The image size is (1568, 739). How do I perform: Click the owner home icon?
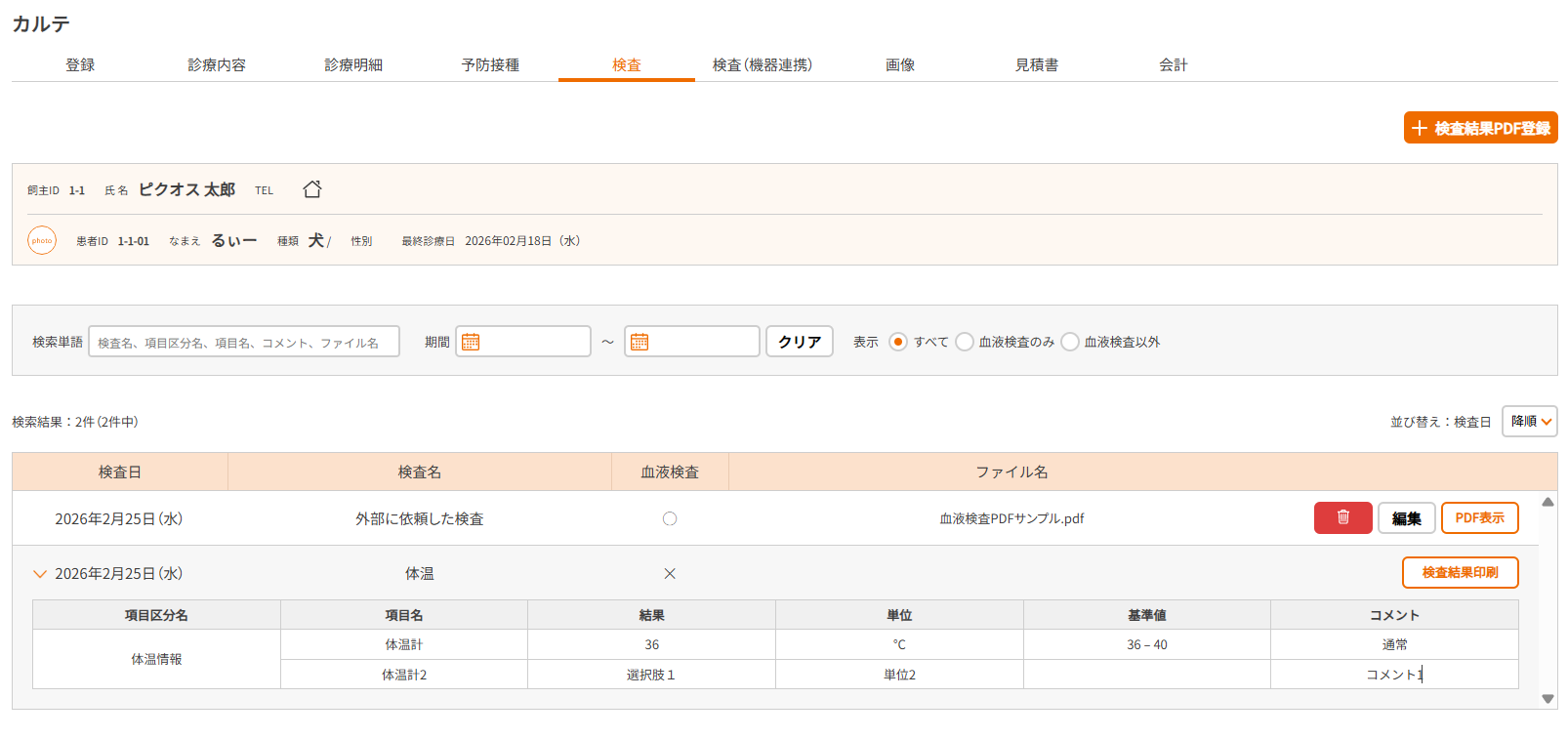pyautogui.click(x=311, y=189)
